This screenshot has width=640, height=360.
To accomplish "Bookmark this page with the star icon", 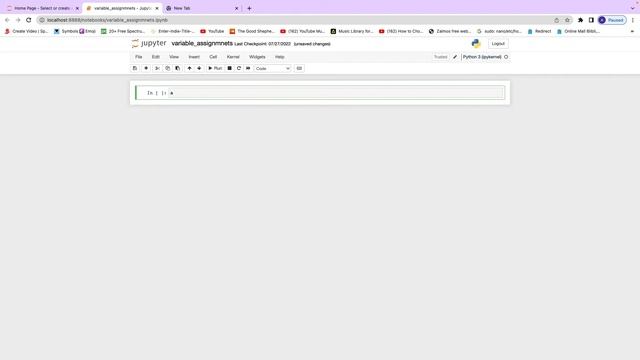I will (567, 20).
